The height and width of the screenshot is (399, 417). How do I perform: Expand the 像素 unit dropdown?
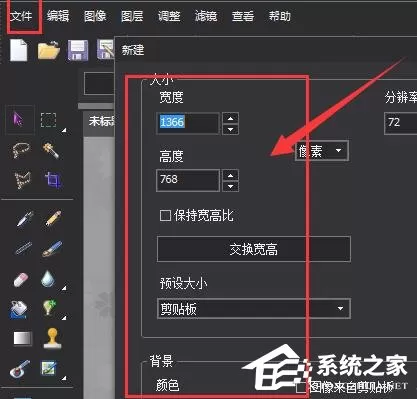pyautogui.click(x=322, y=151)
